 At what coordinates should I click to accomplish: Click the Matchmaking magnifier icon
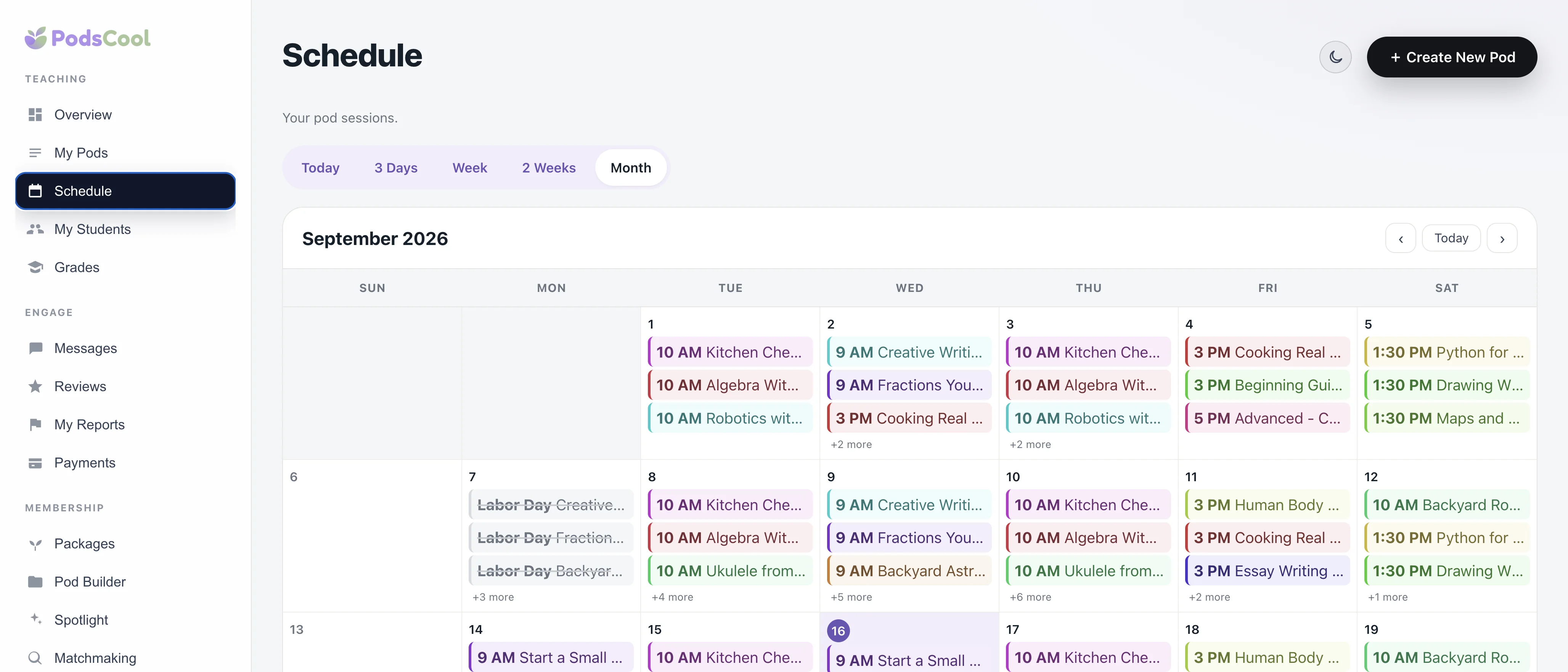pyautogui.click(x=35, y=658)
